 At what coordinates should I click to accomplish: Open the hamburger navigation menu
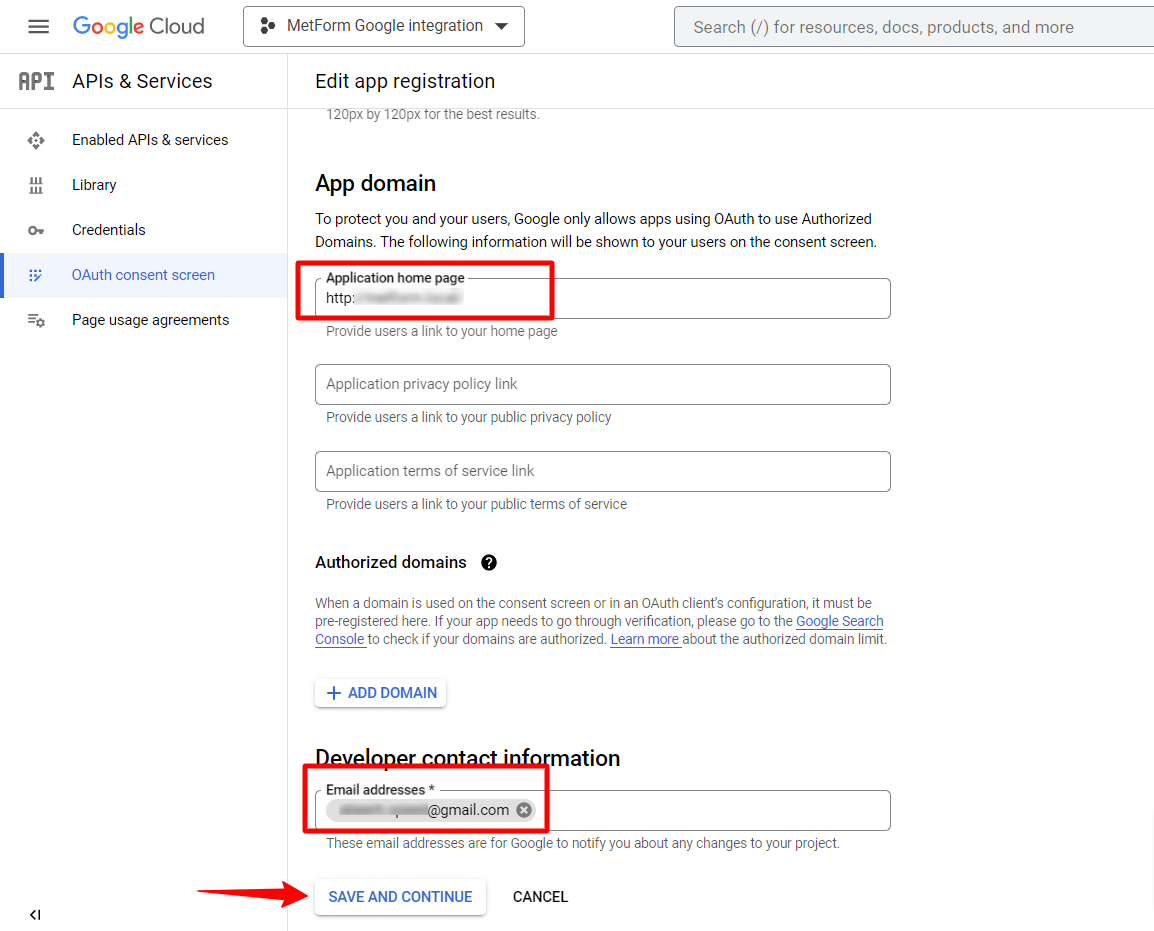click(x=38, y=26)
